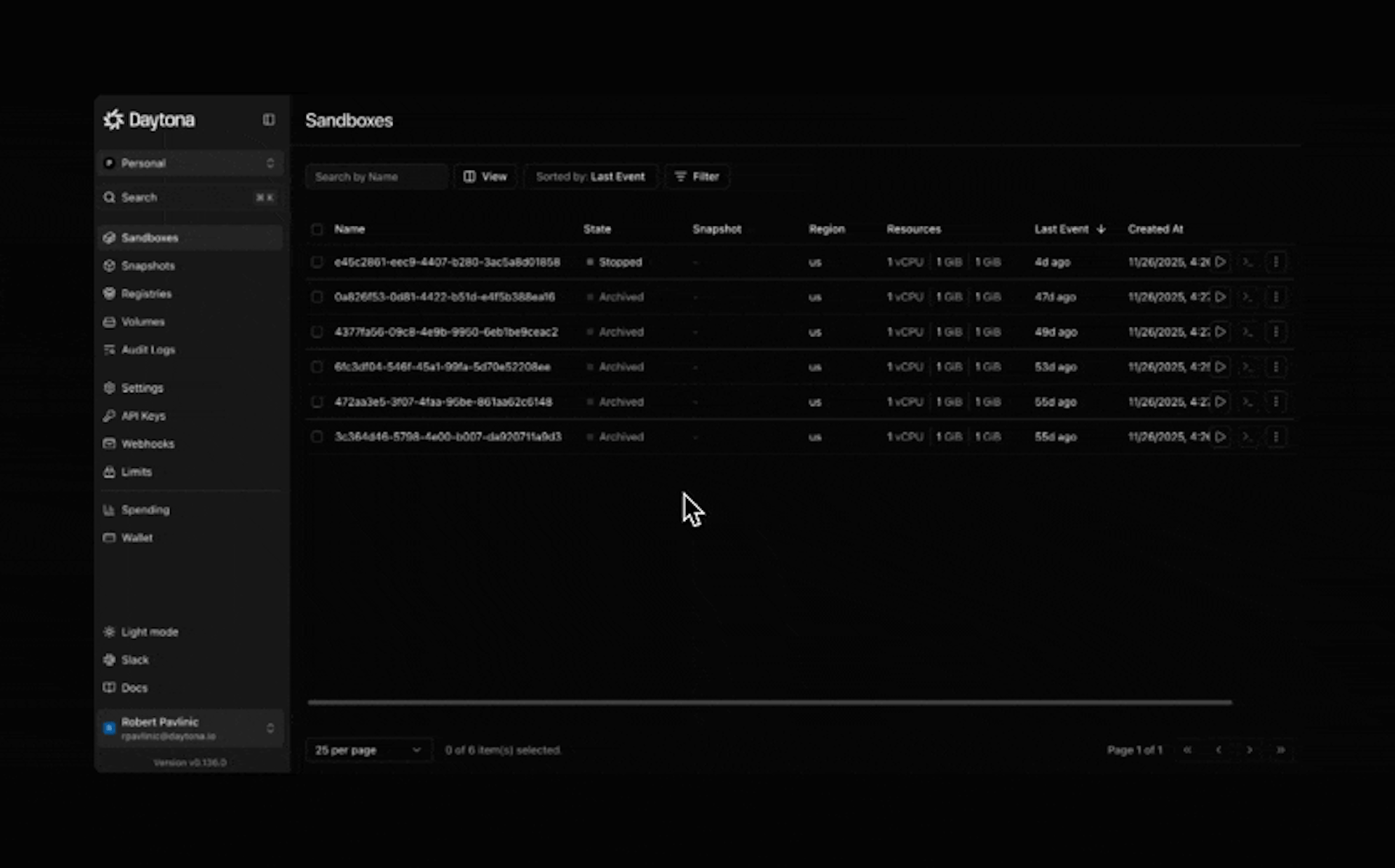Click the Daytona logo icon
1395x868 pixels.
point(113,120)
